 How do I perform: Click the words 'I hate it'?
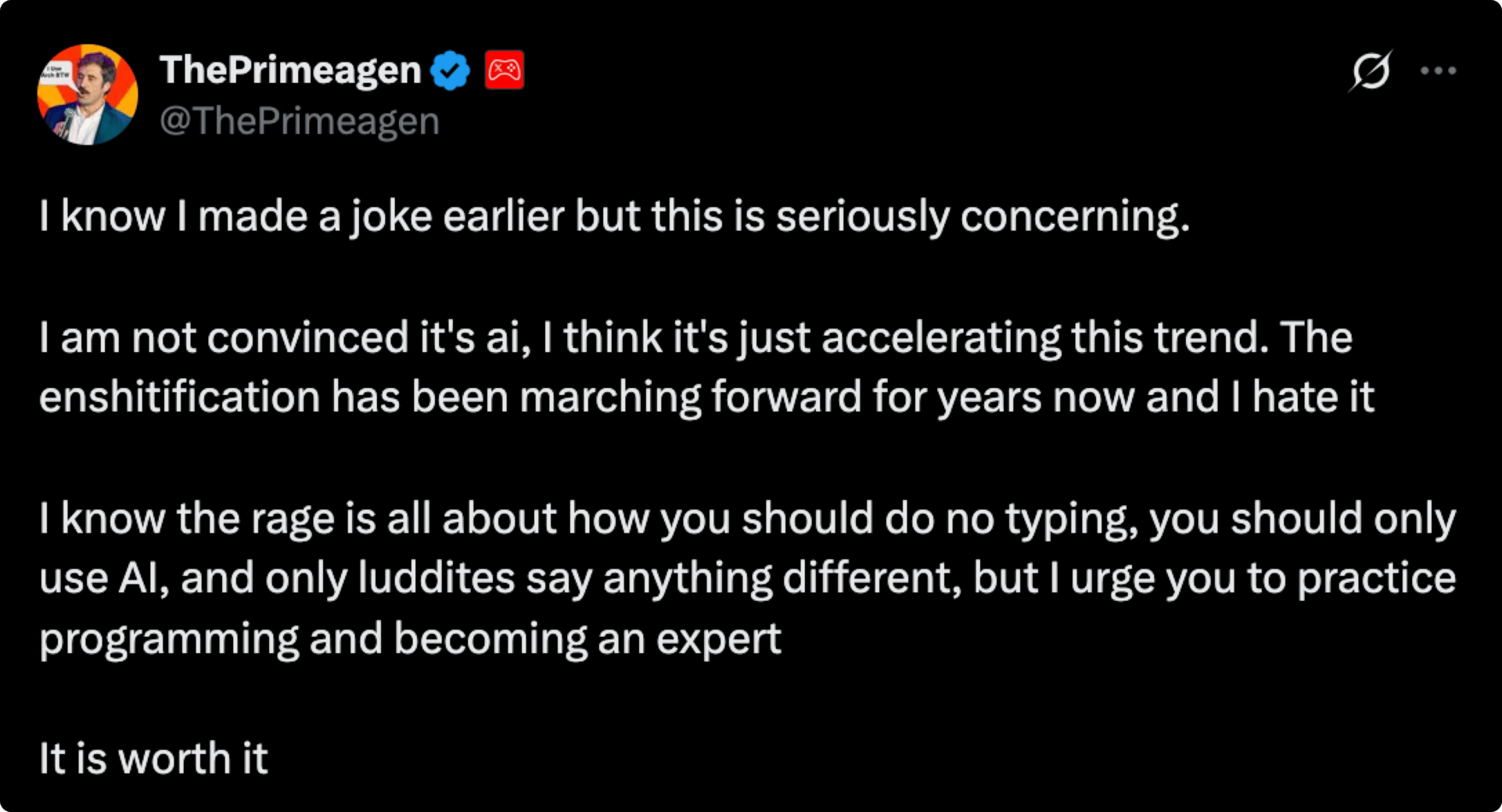click(x=1303, y=397)
